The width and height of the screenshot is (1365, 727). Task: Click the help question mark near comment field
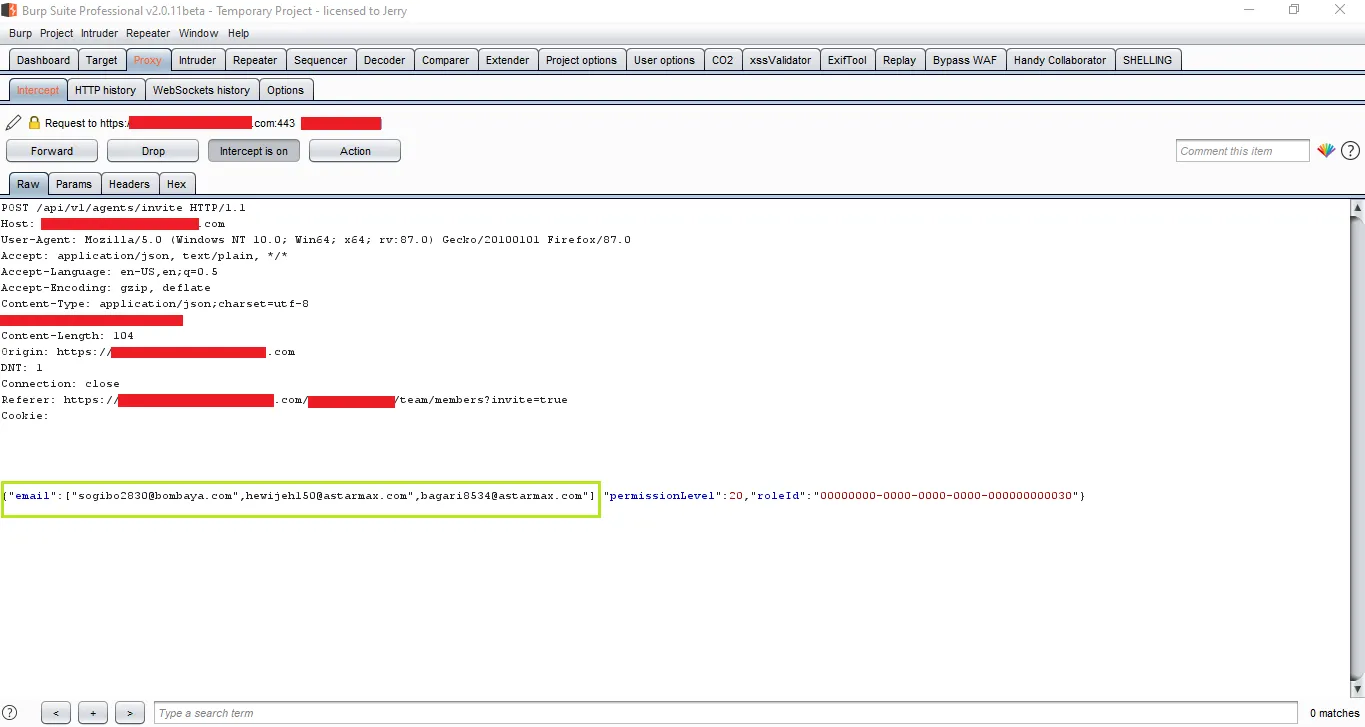pos(1350,151)
